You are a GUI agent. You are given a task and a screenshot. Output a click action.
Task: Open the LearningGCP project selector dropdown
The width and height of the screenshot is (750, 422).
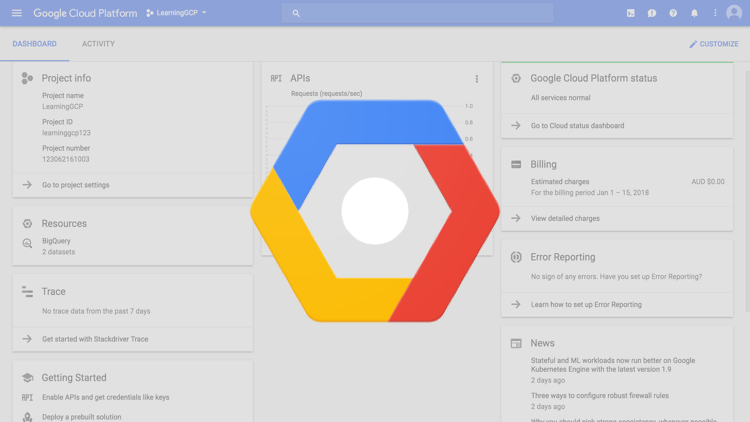click(x=176, y=13)
